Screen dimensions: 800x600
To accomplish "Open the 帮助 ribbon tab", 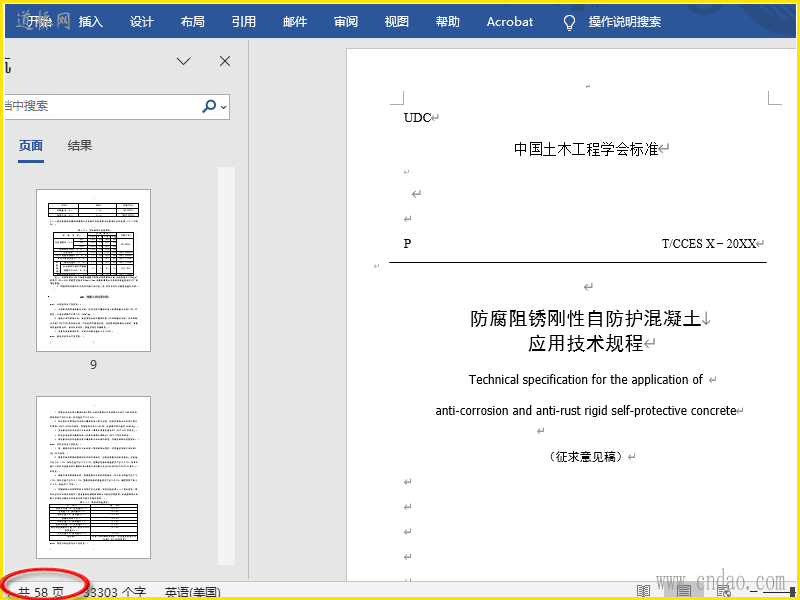I will [447, 21].
